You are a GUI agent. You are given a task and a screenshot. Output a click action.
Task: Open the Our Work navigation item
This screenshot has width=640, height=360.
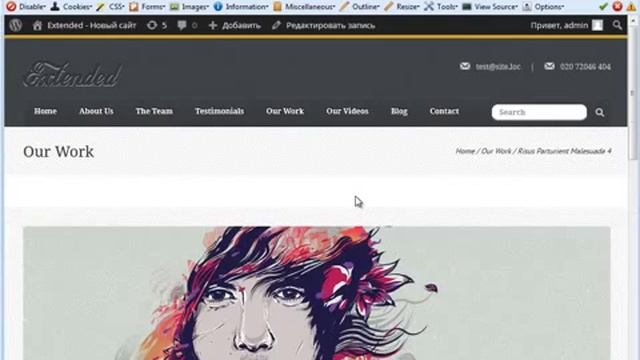[285, 111]
